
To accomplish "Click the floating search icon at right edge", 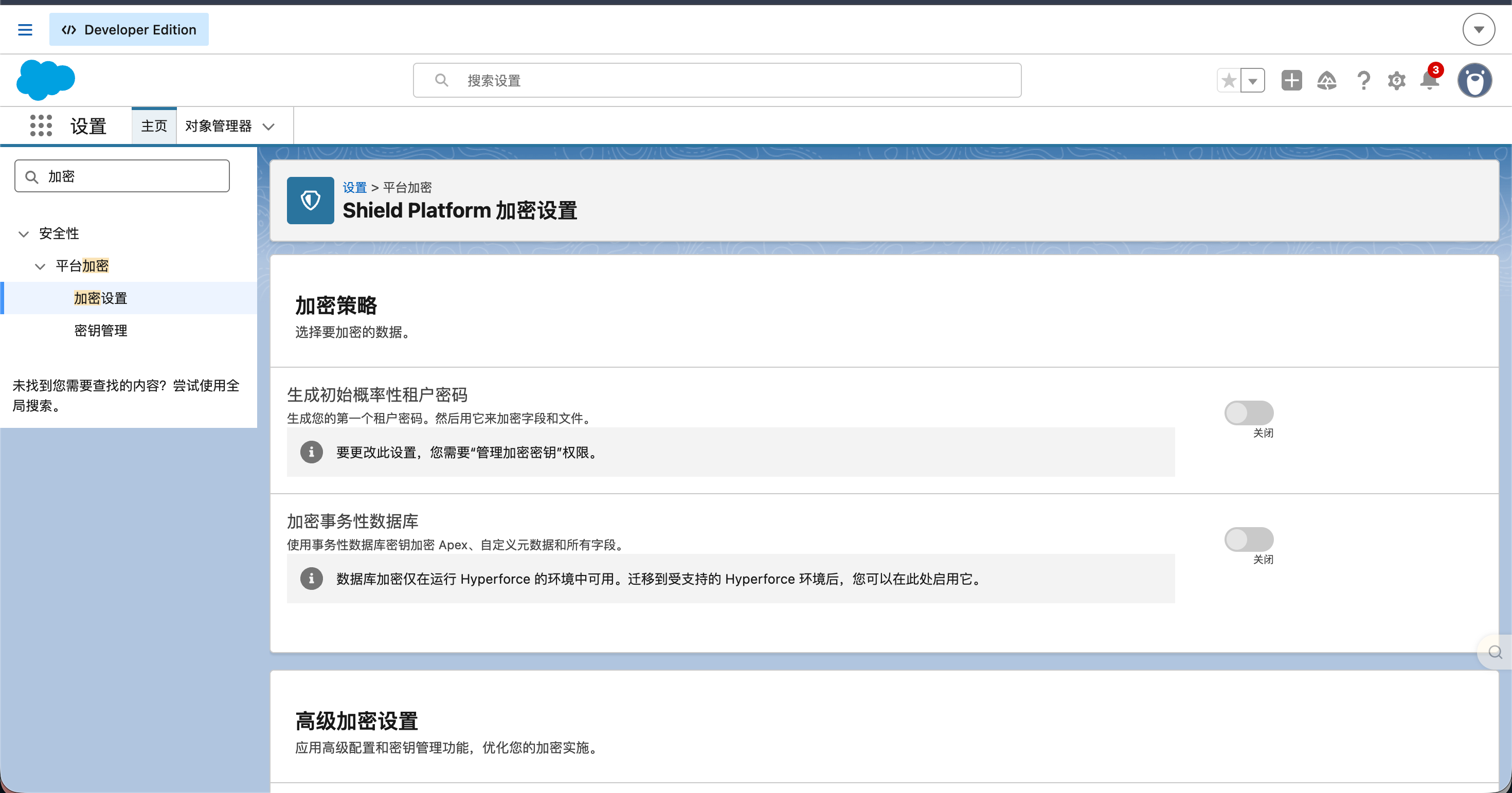I will pyautogui.click(x=1495, y=652).
